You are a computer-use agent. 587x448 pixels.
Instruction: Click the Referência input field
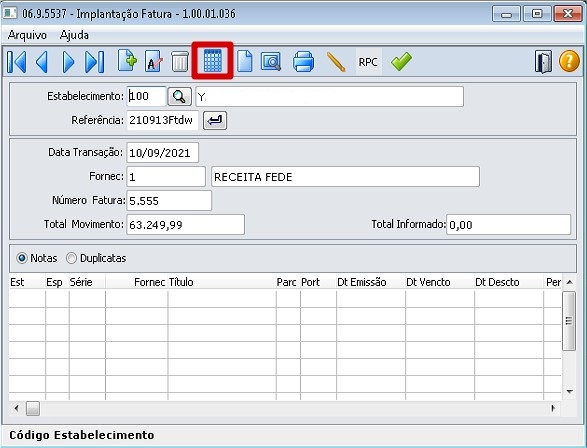pos(162,121)
